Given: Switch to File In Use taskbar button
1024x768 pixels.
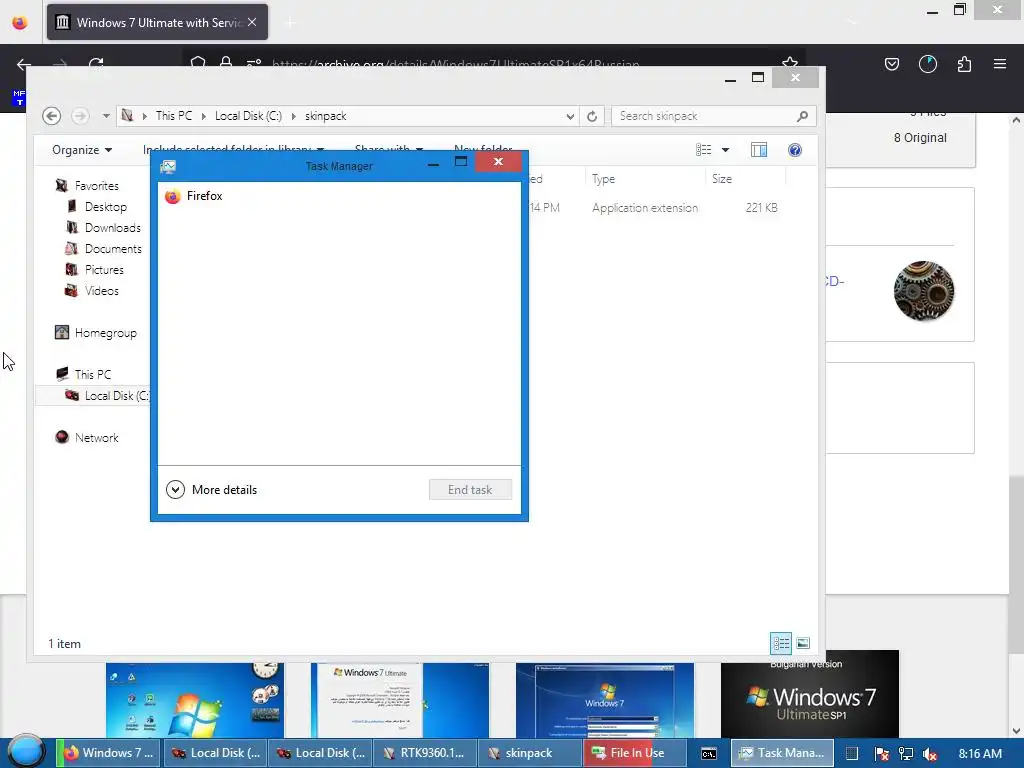Looking at the screenshot, I should 634,753.
